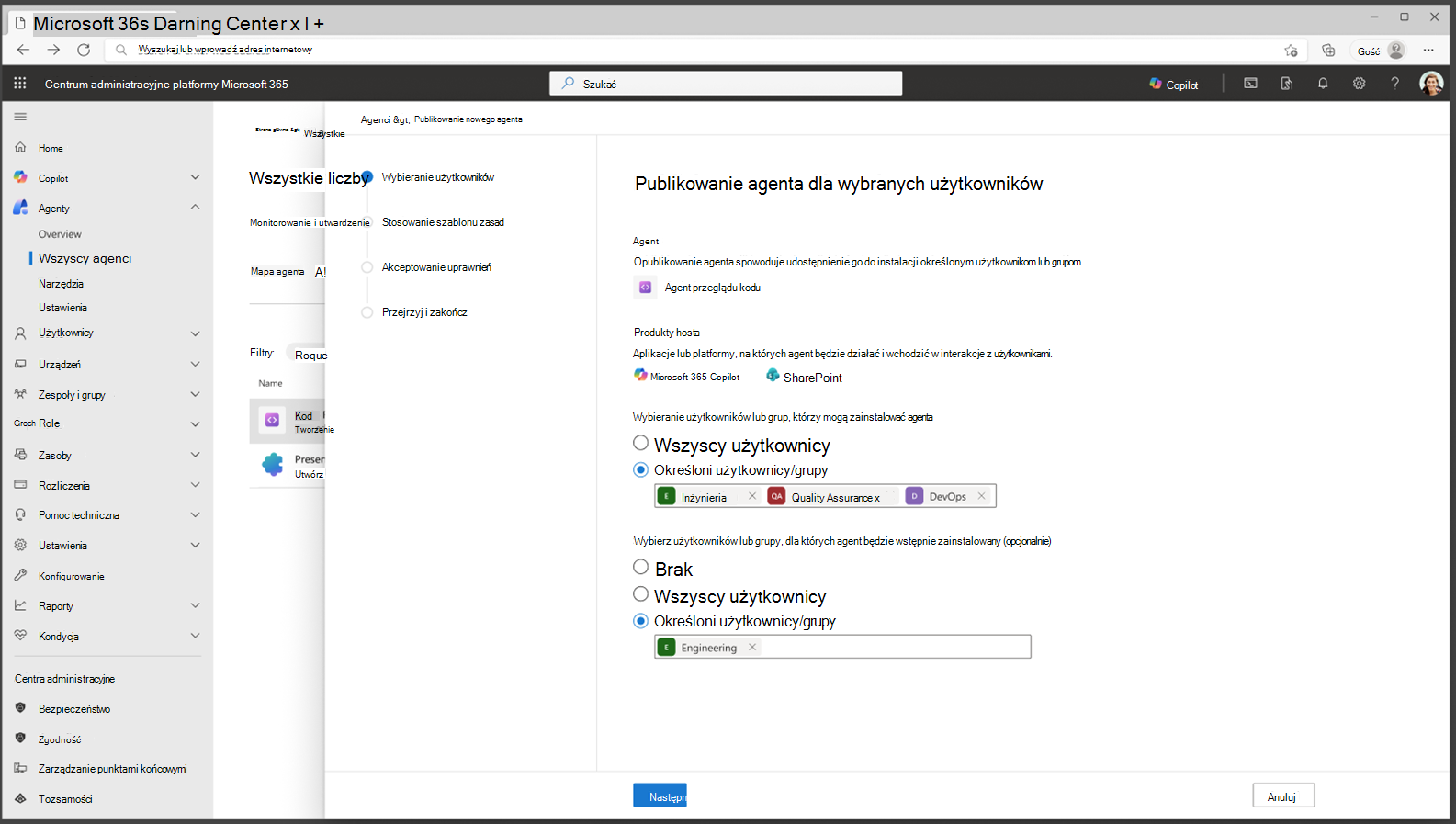
Task: Click the Anuluj button
Action: 1282,796
